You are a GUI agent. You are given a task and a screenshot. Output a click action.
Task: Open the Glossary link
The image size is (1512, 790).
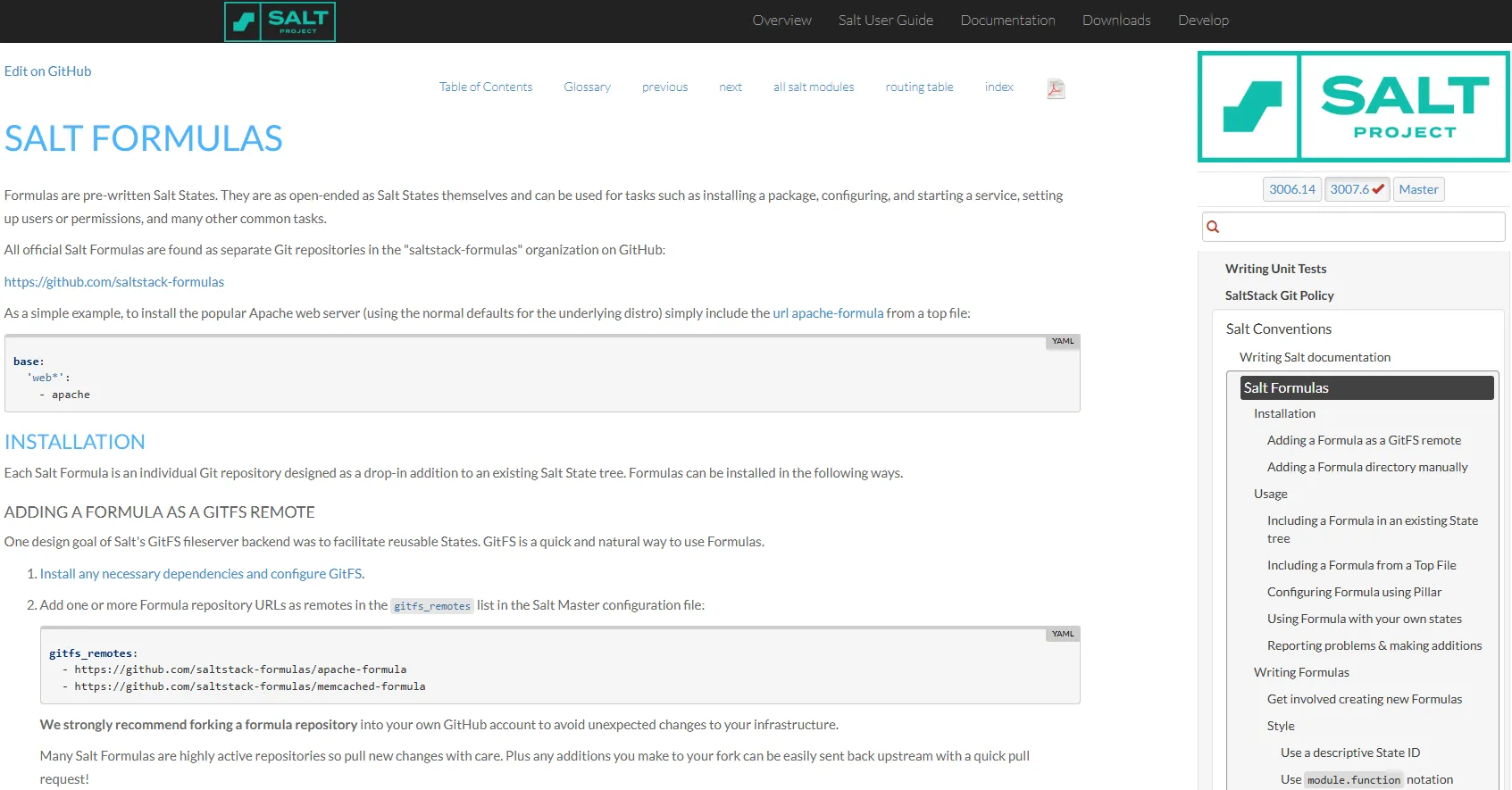pos(587,87)
